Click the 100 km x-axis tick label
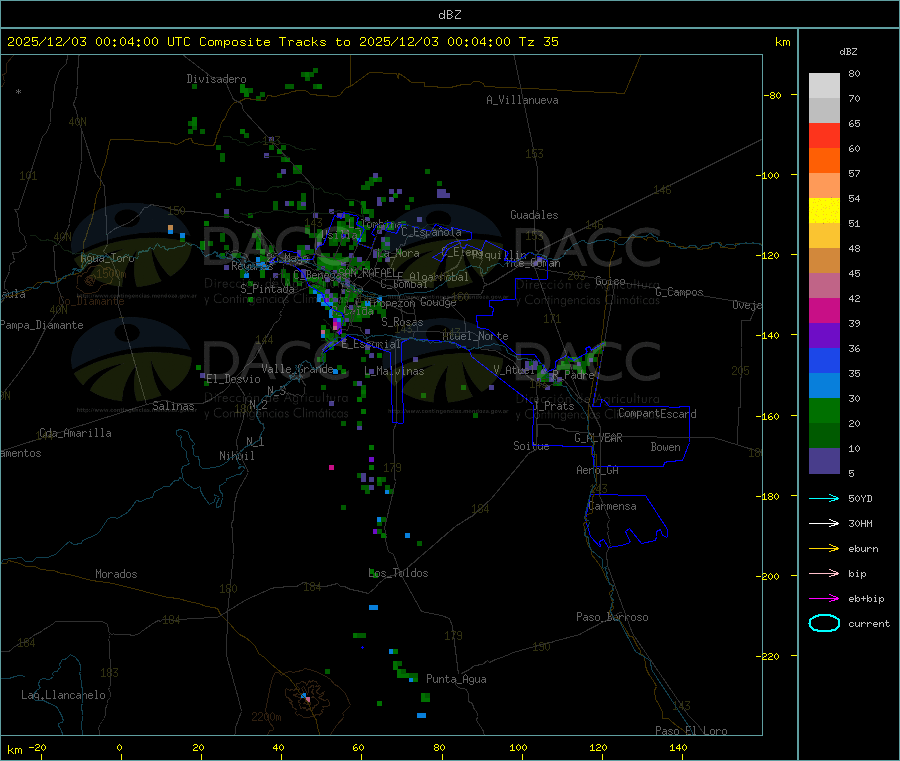 (x=518, y=747)
